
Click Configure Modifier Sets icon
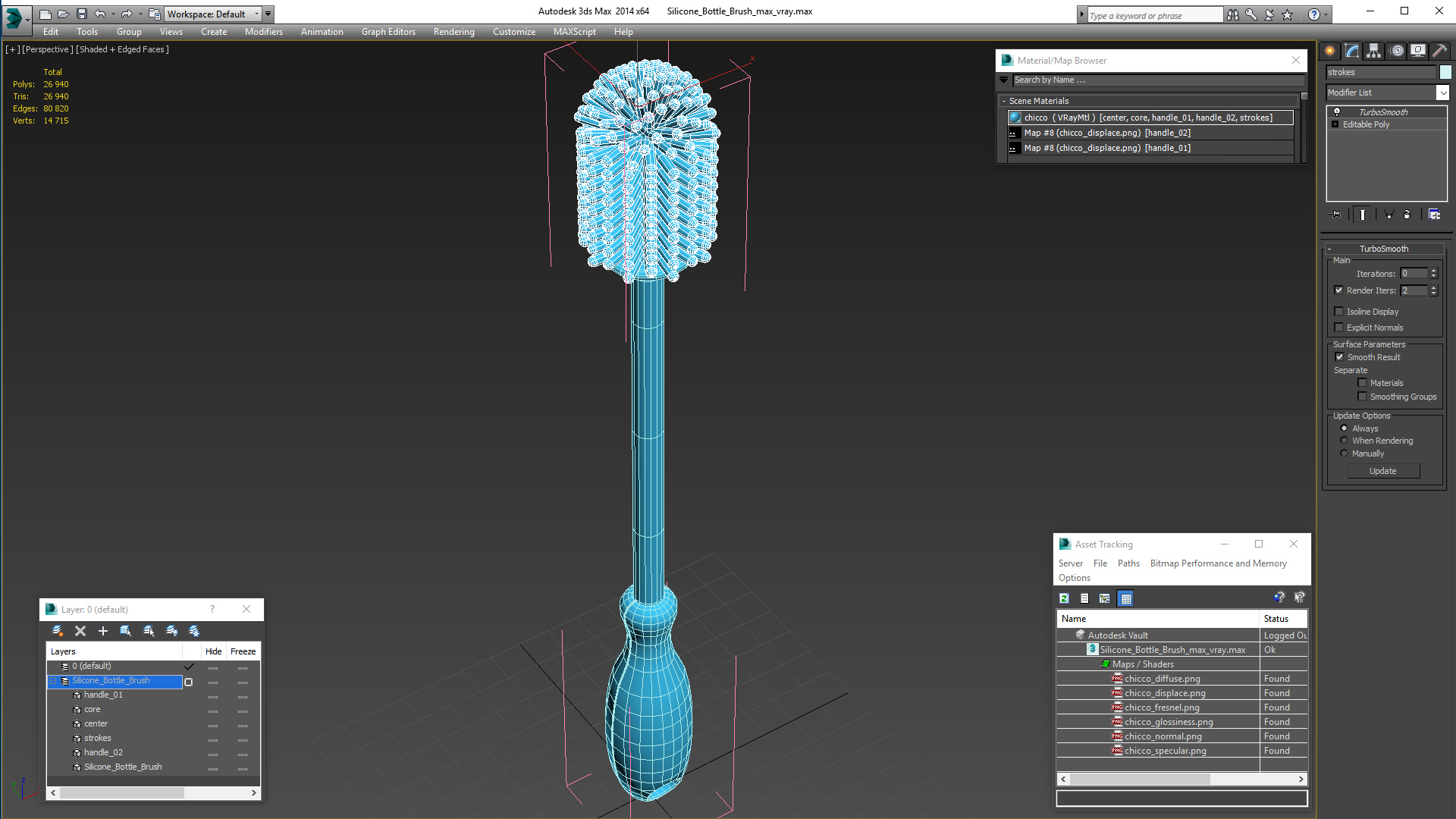(x=1434, y=215)
